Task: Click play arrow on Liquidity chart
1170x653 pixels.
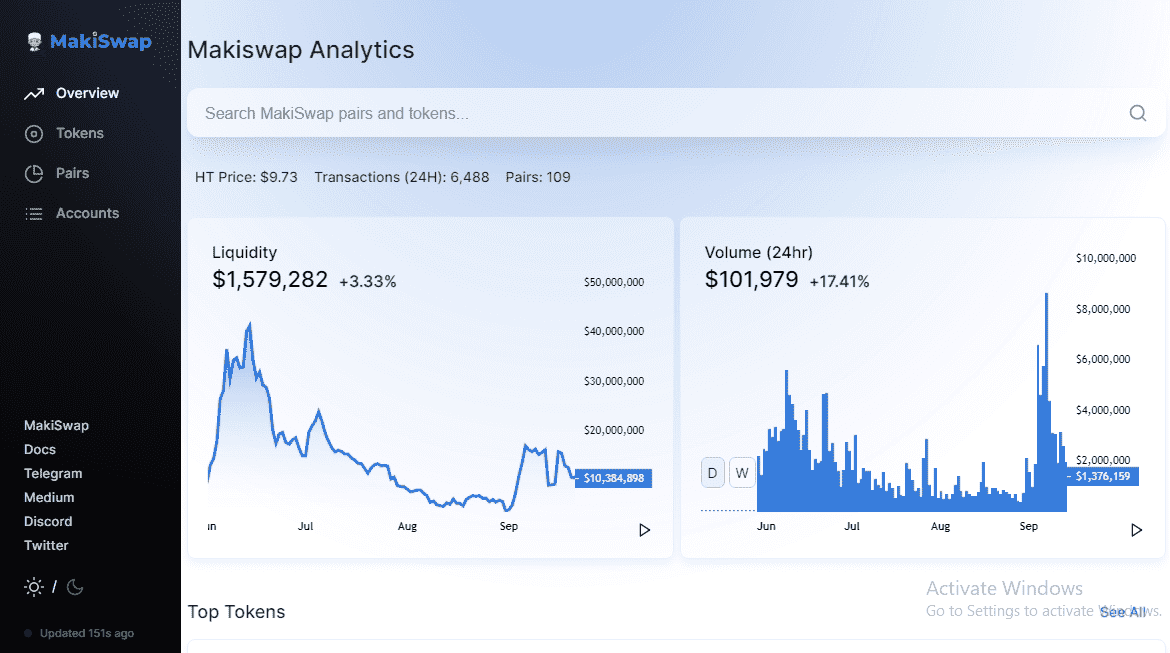Action: 645,530
